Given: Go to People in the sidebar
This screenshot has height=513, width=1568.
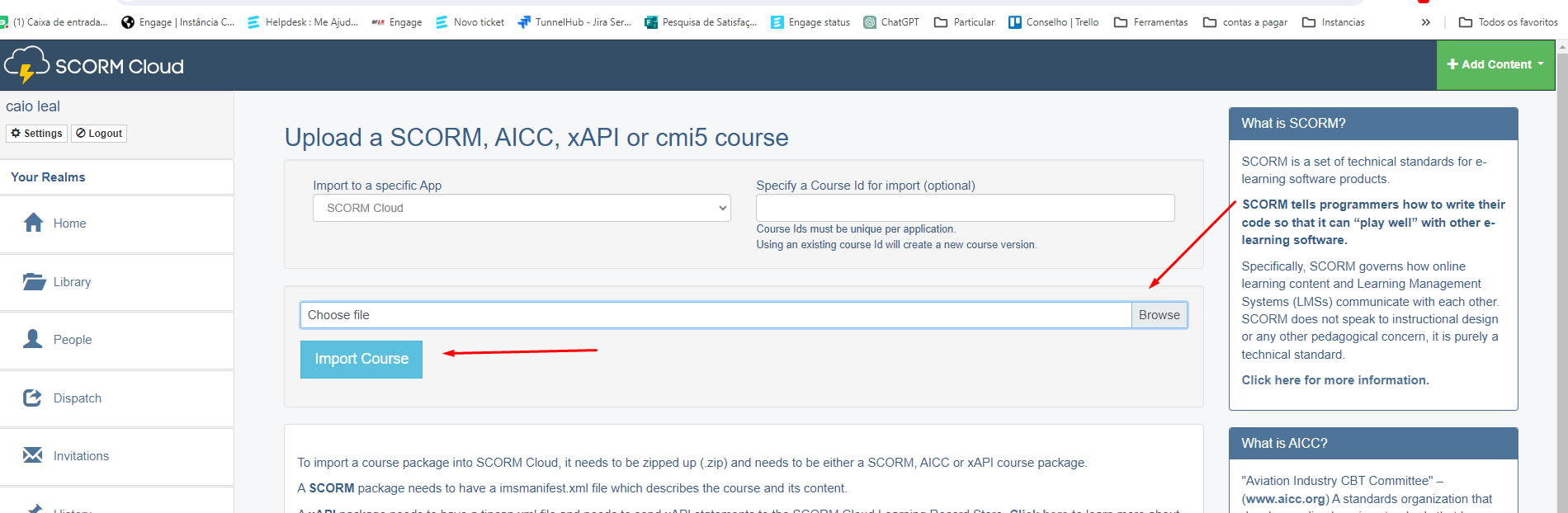Looking at the screenshot, I should click(73, 340).
